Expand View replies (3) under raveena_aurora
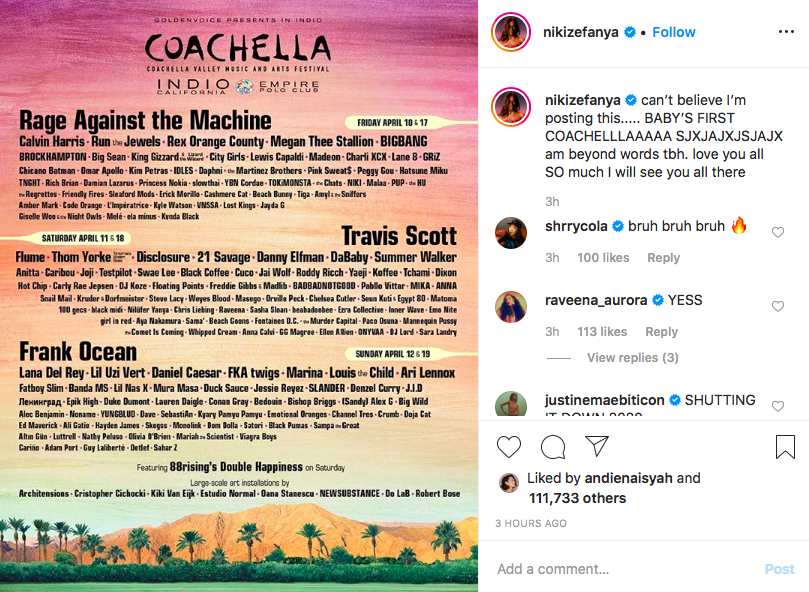 click(633, 358)
